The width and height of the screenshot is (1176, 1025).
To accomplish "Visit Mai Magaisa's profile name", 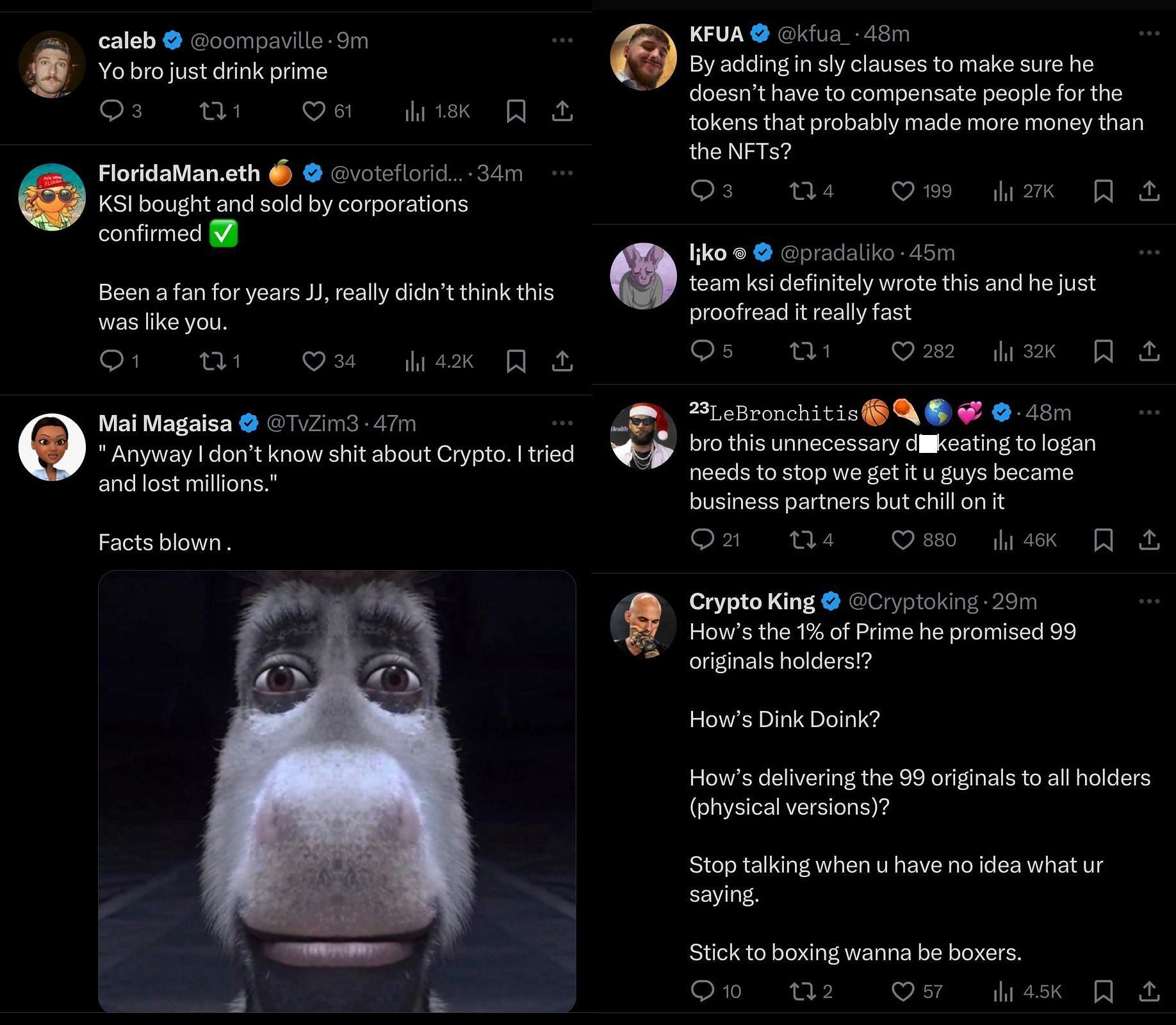I will (x=165, y=423).
